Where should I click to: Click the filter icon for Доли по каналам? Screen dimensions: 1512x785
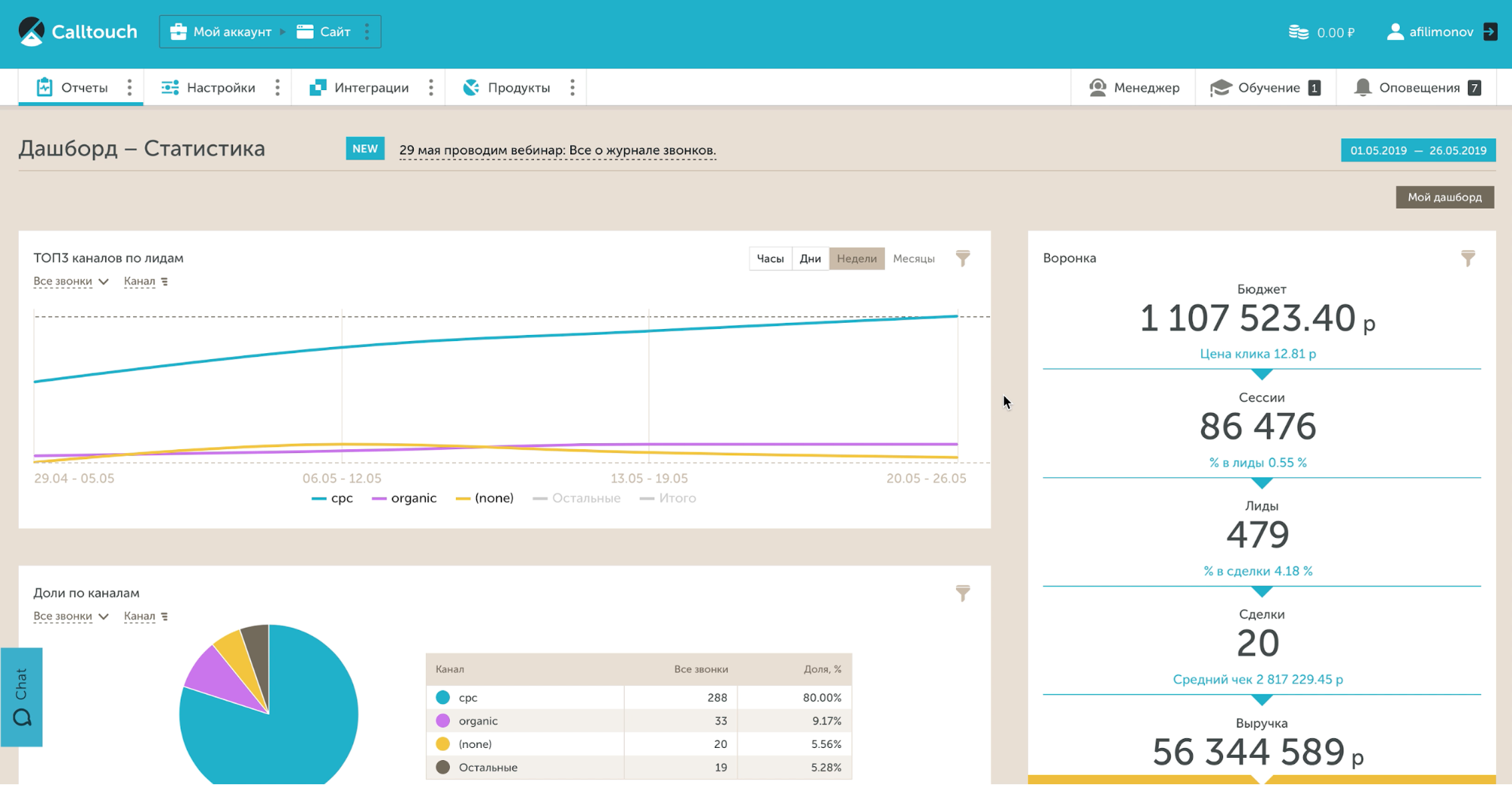coord(962,594)
